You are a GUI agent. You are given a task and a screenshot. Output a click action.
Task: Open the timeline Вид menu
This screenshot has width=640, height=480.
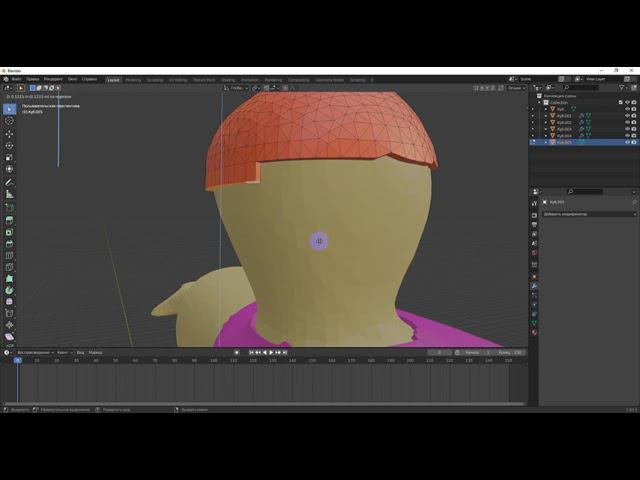click(80, 352)
